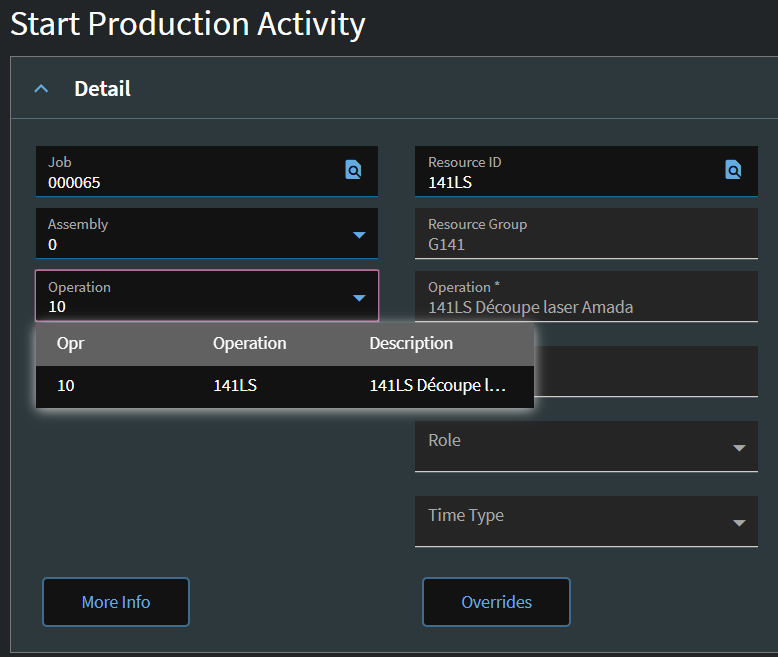Toggle the Operation dropdown arrow

click(359, 297)
